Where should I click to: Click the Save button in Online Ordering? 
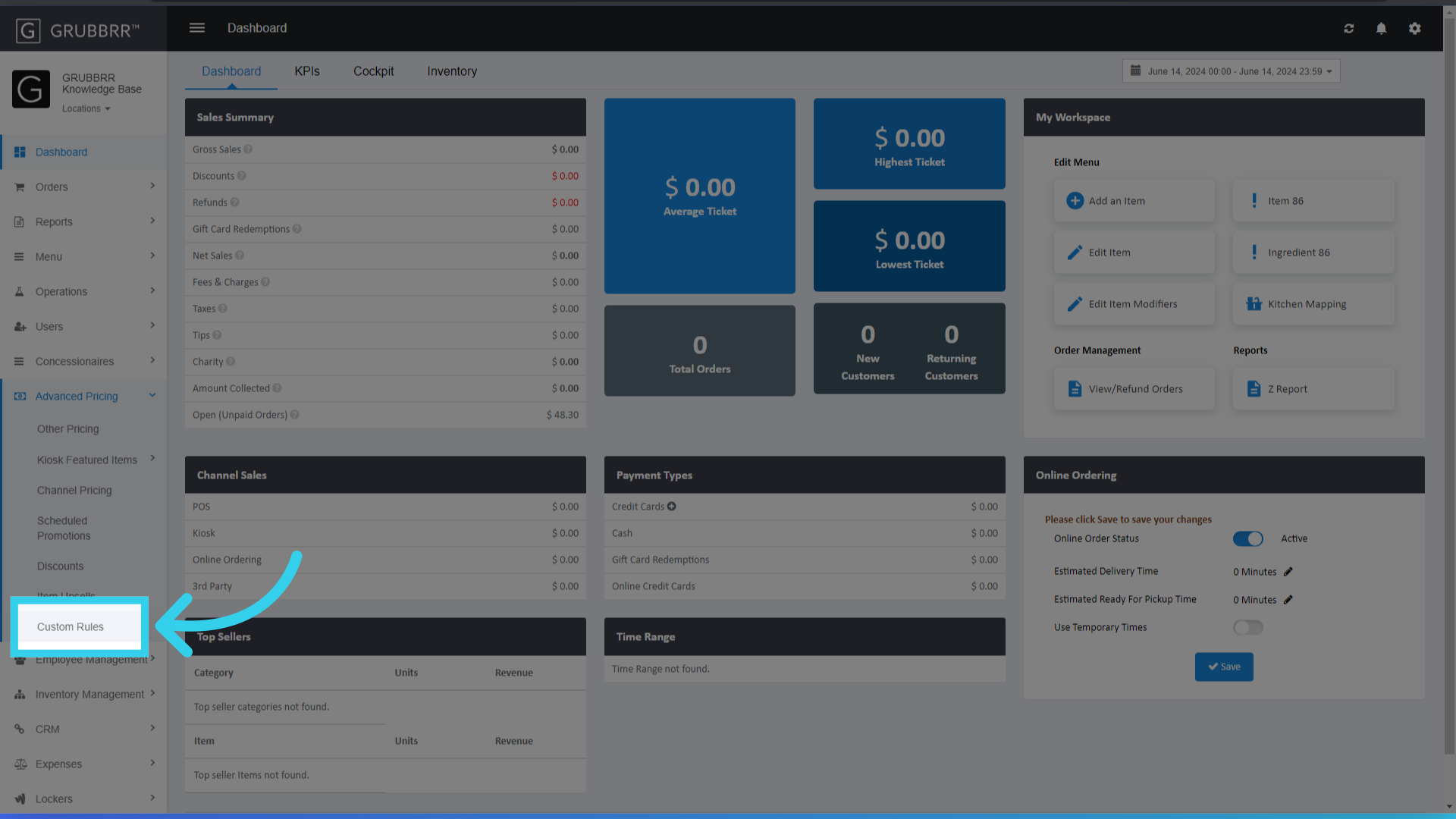coord(1223,667)
